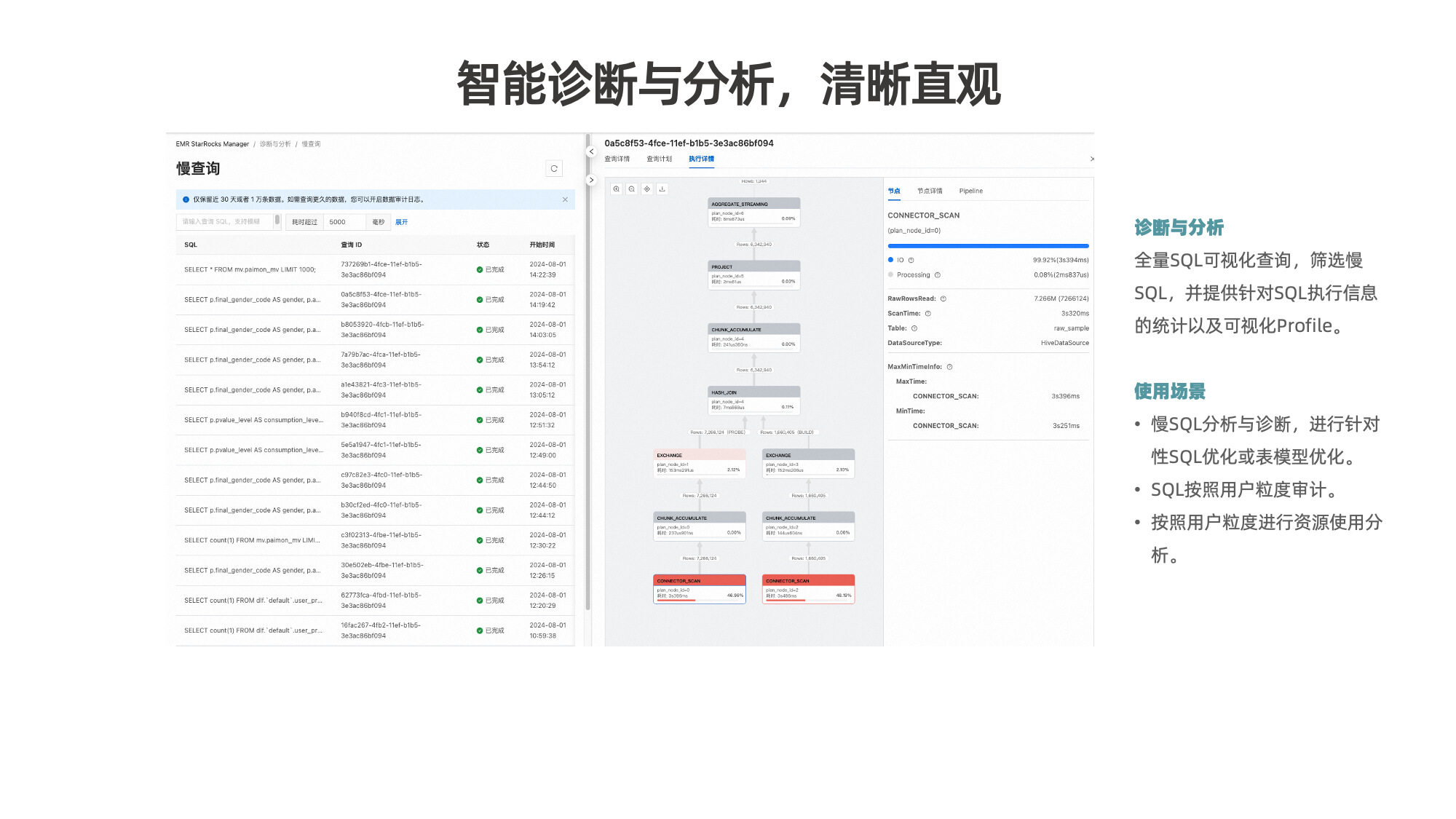Collapse panel with the left chevron
The height and width of the screenshot is (819, 1456).
click(591, 152)
